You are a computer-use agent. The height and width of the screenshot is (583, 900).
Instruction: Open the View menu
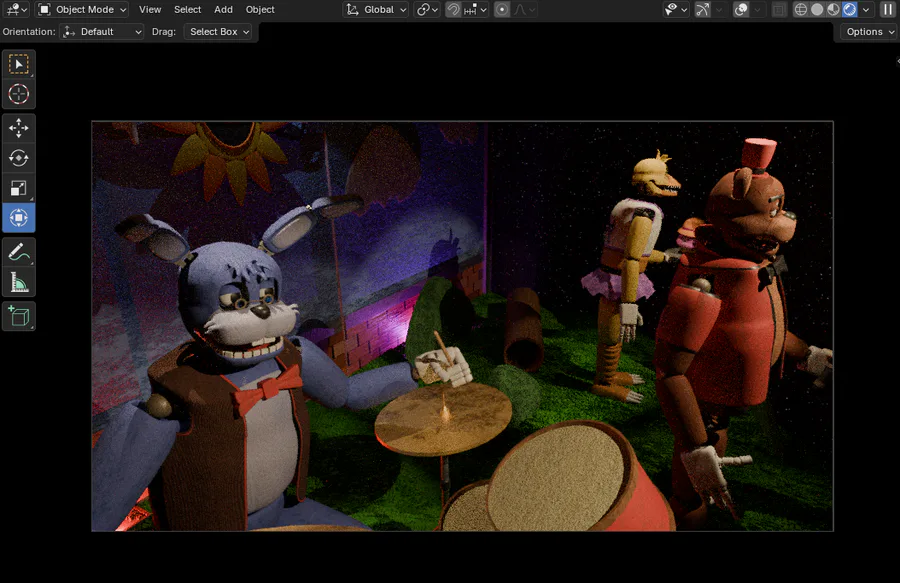(x=150, y=9)
